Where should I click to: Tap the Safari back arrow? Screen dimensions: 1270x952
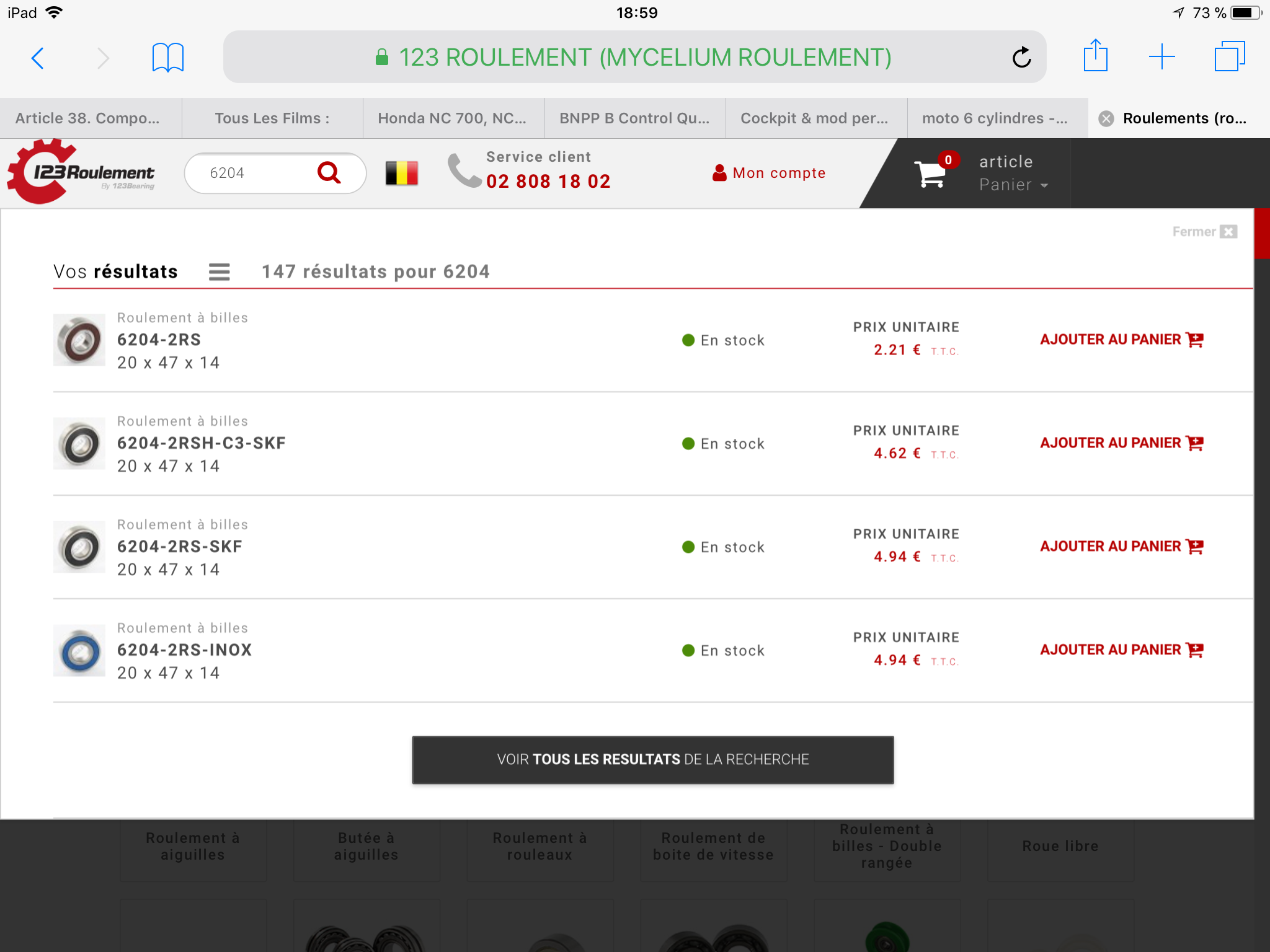pos(38,58)
